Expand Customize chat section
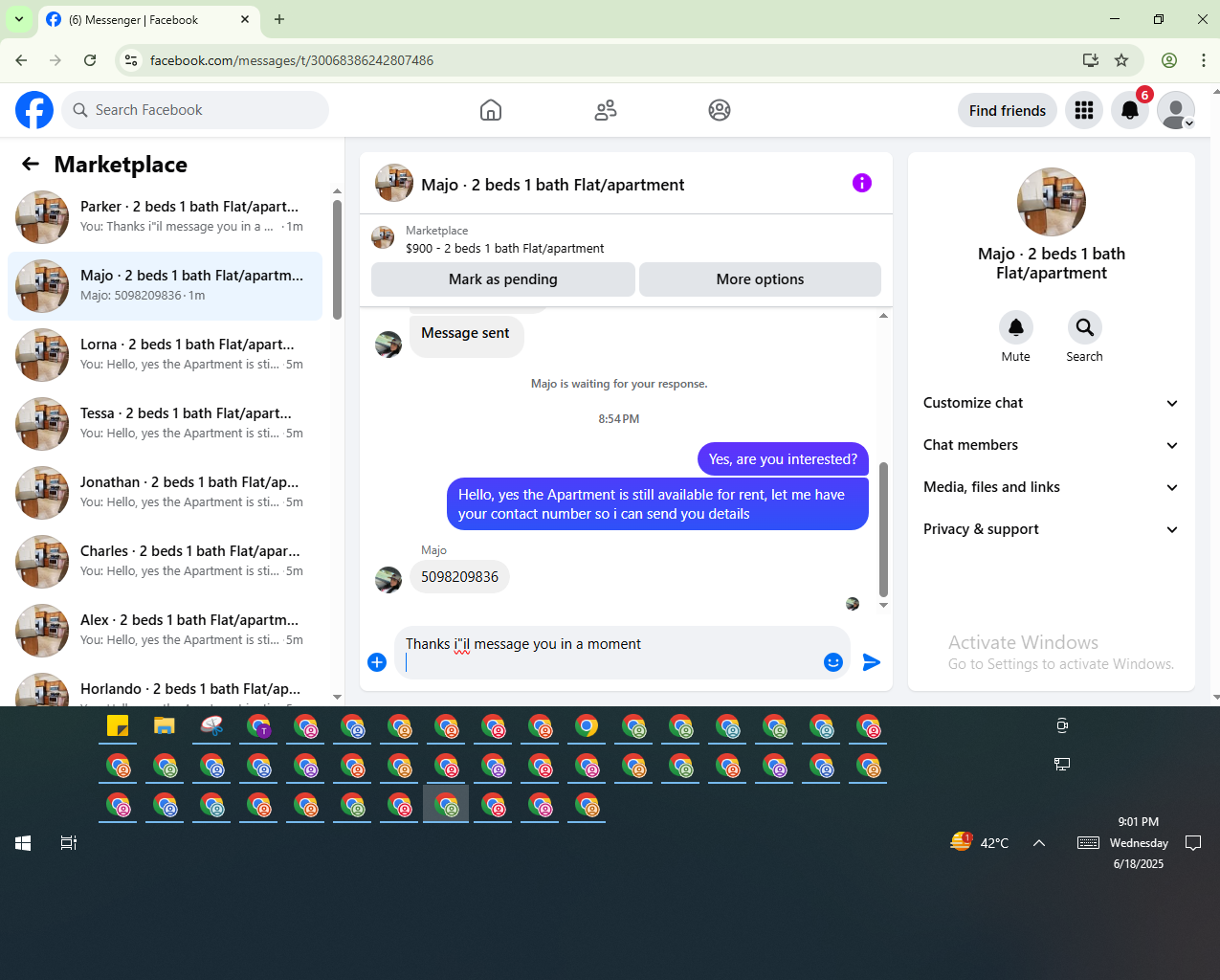This screenshot has width=1220, height=980. coord(1051,403)
